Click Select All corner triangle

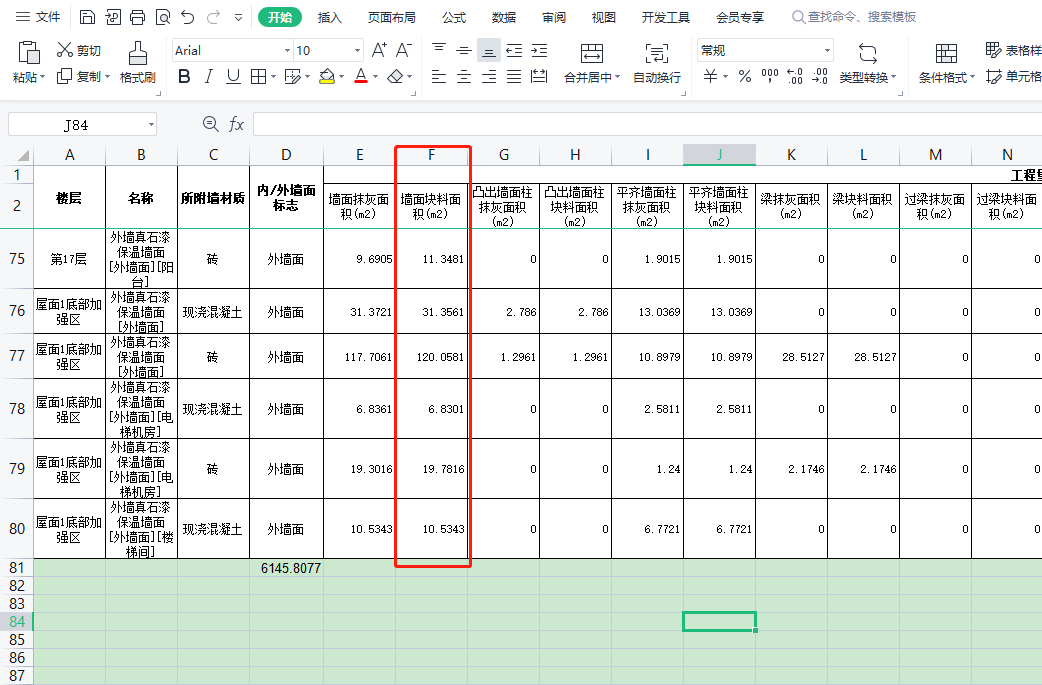coord(23,155)
